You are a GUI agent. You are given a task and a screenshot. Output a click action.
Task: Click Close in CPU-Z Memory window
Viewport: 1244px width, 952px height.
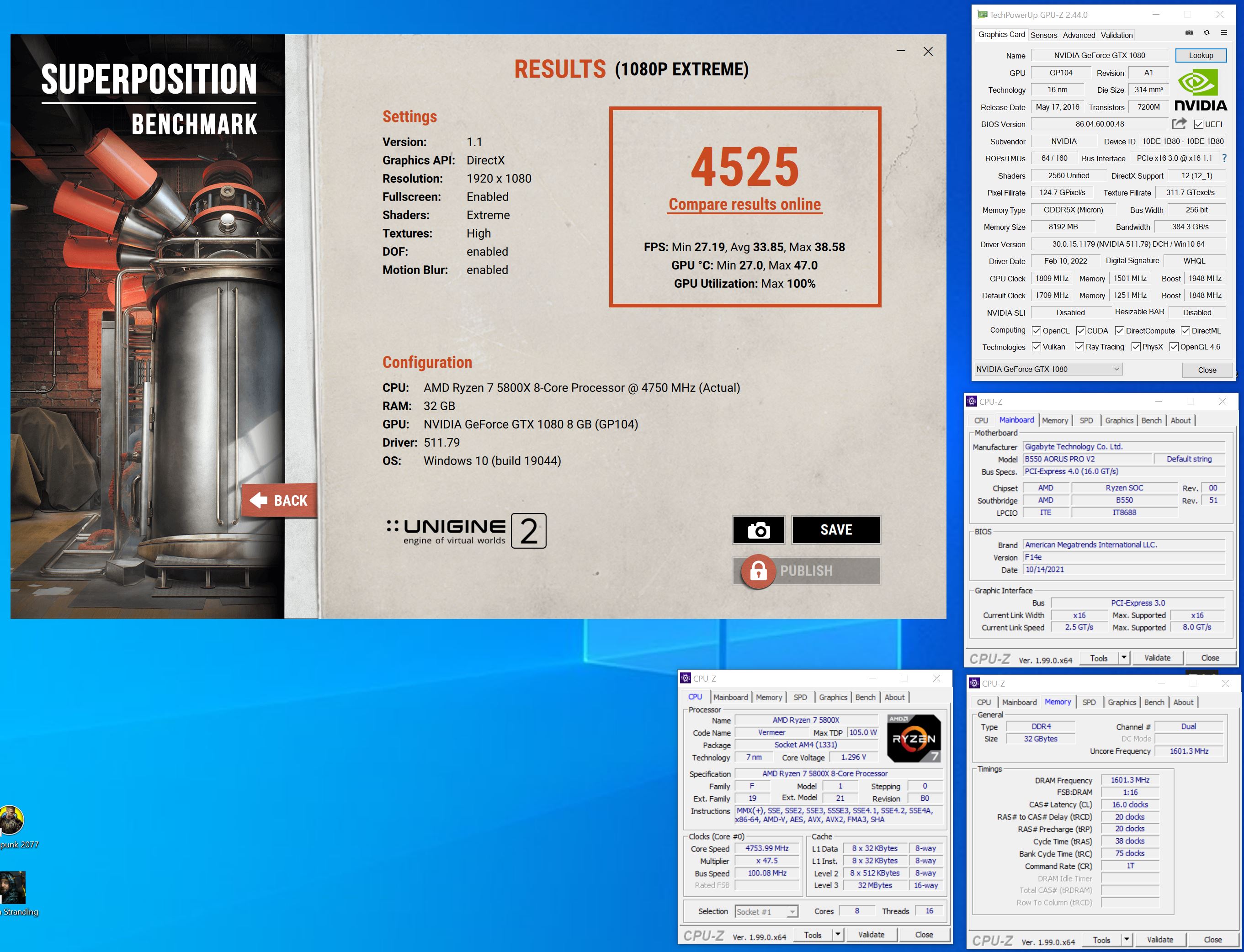click(x=1213, y=940)
